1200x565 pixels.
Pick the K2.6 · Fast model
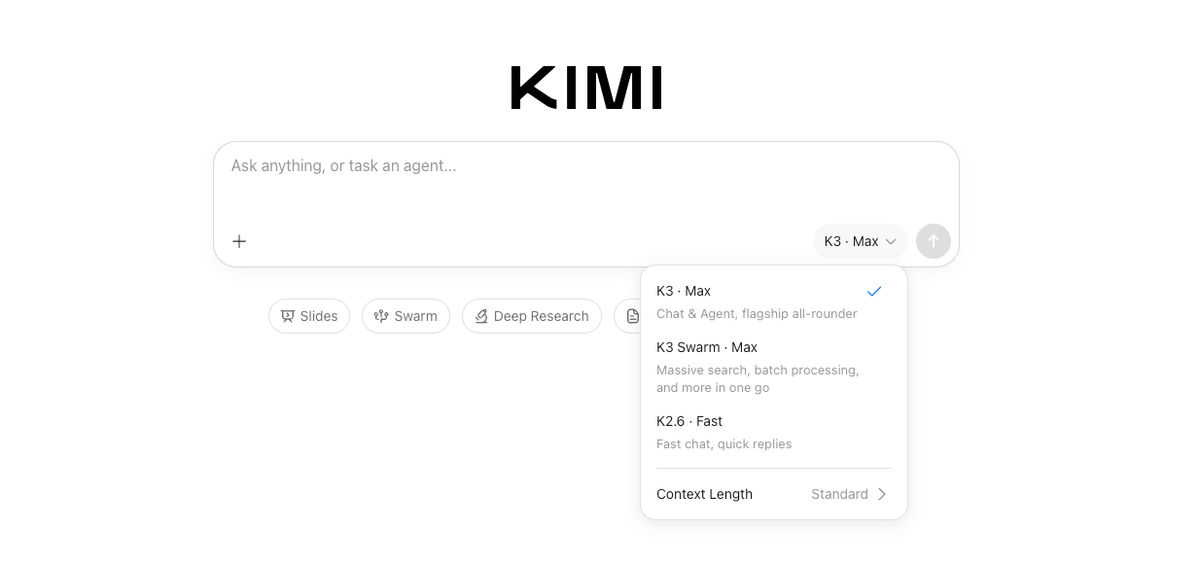click(773, 432)
